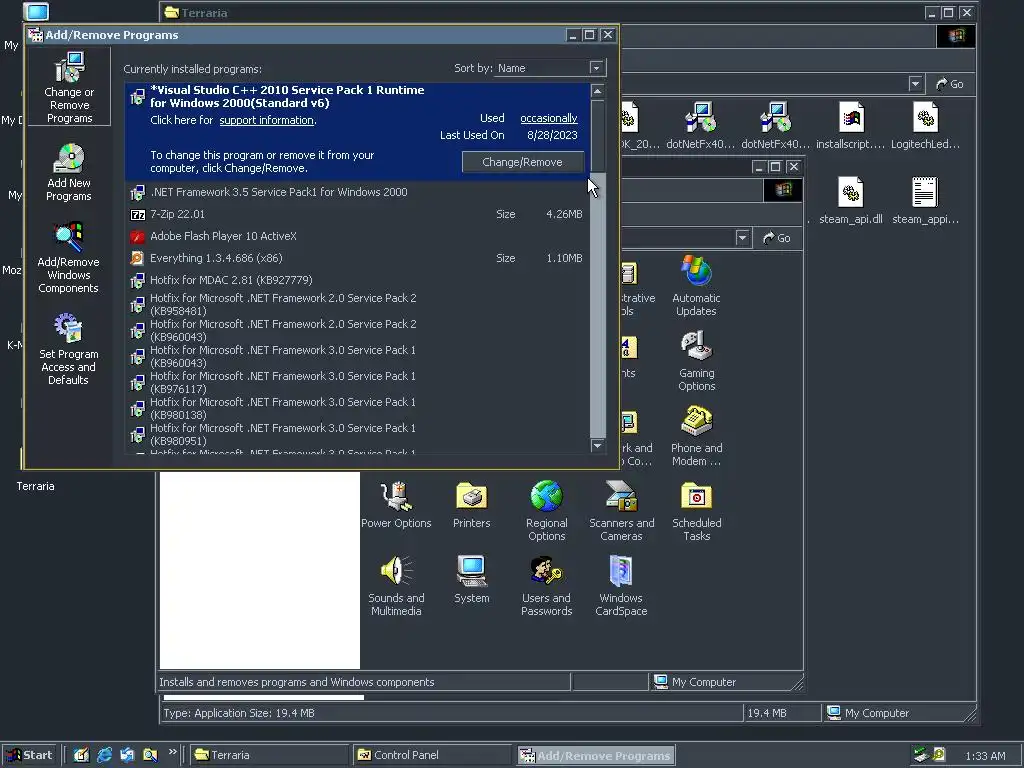The height and width of the screenshot is (768, 1024).
Task: Launch Internet Explorer from quick launch
Action: coord(104,755)
